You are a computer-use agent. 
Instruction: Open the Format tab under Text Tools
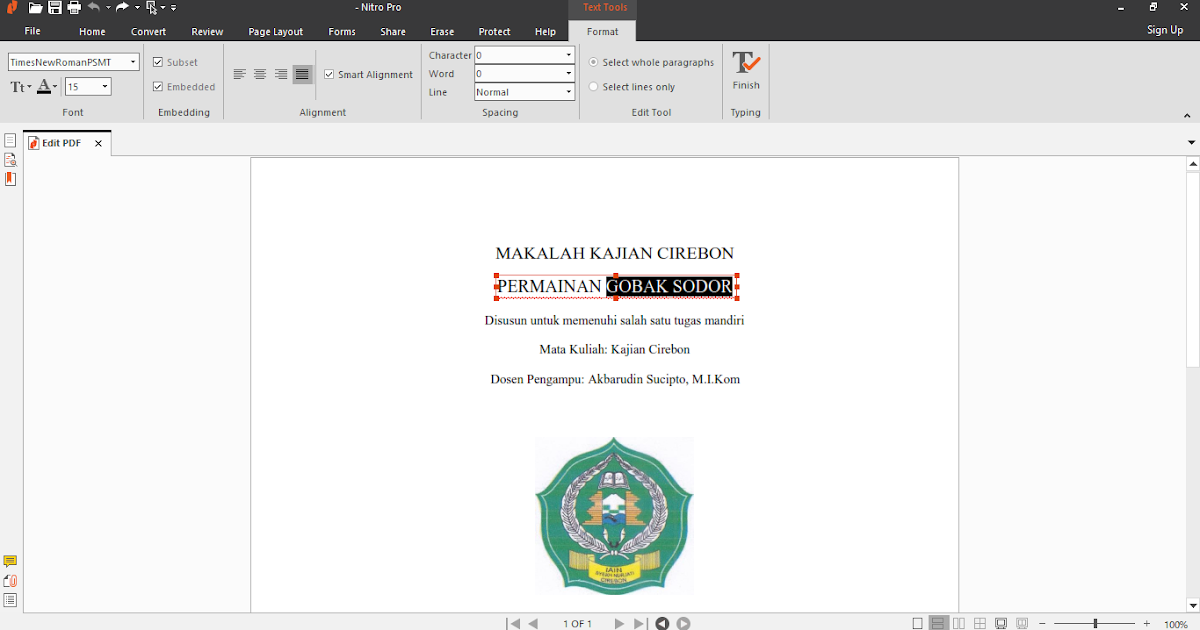pyautogui.click(x=603, y=31)
